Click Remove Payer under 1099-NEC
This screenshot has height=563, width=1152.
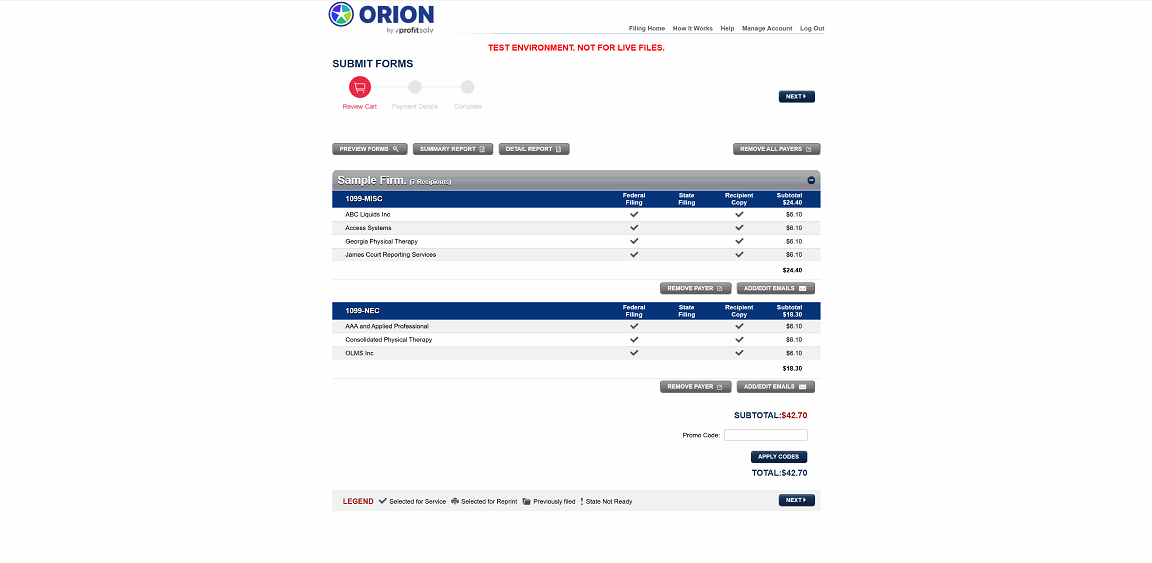[x=696, y=387]
